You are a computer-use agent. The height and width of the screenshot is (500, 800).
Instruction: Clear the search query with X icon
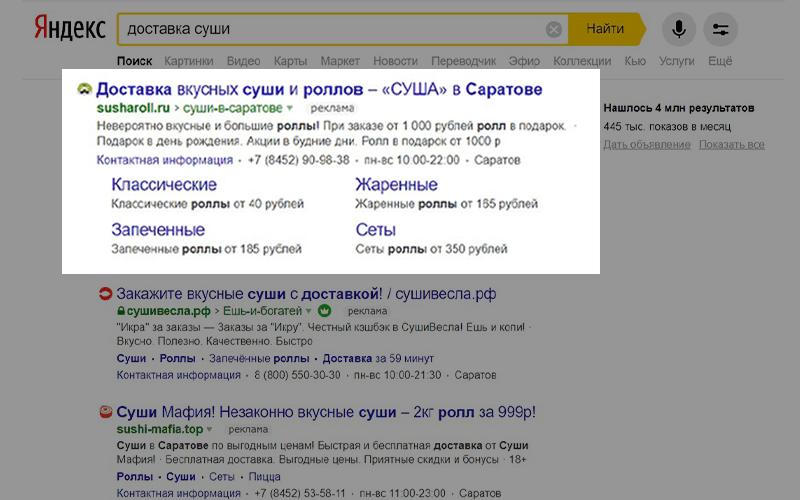point(554,29)
